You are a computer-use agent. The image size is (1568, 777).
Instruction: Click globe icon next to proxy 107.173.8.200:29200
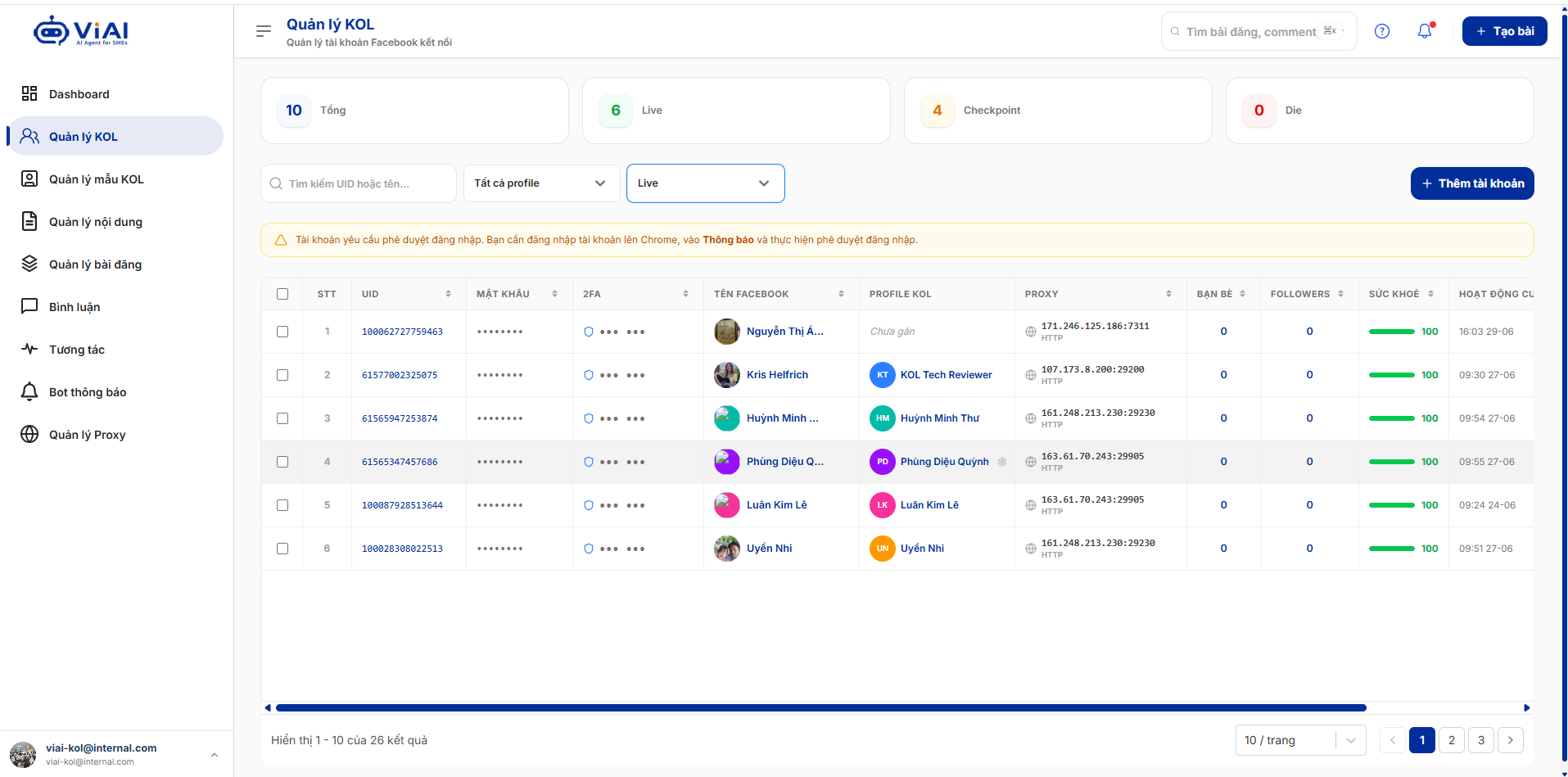(x=1031, y=375)
